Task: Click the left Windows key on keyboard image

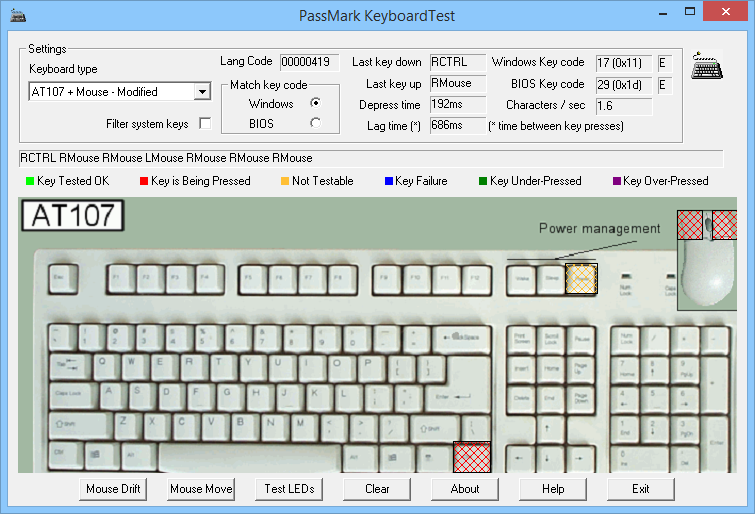Action: click(x=100, y=455)
